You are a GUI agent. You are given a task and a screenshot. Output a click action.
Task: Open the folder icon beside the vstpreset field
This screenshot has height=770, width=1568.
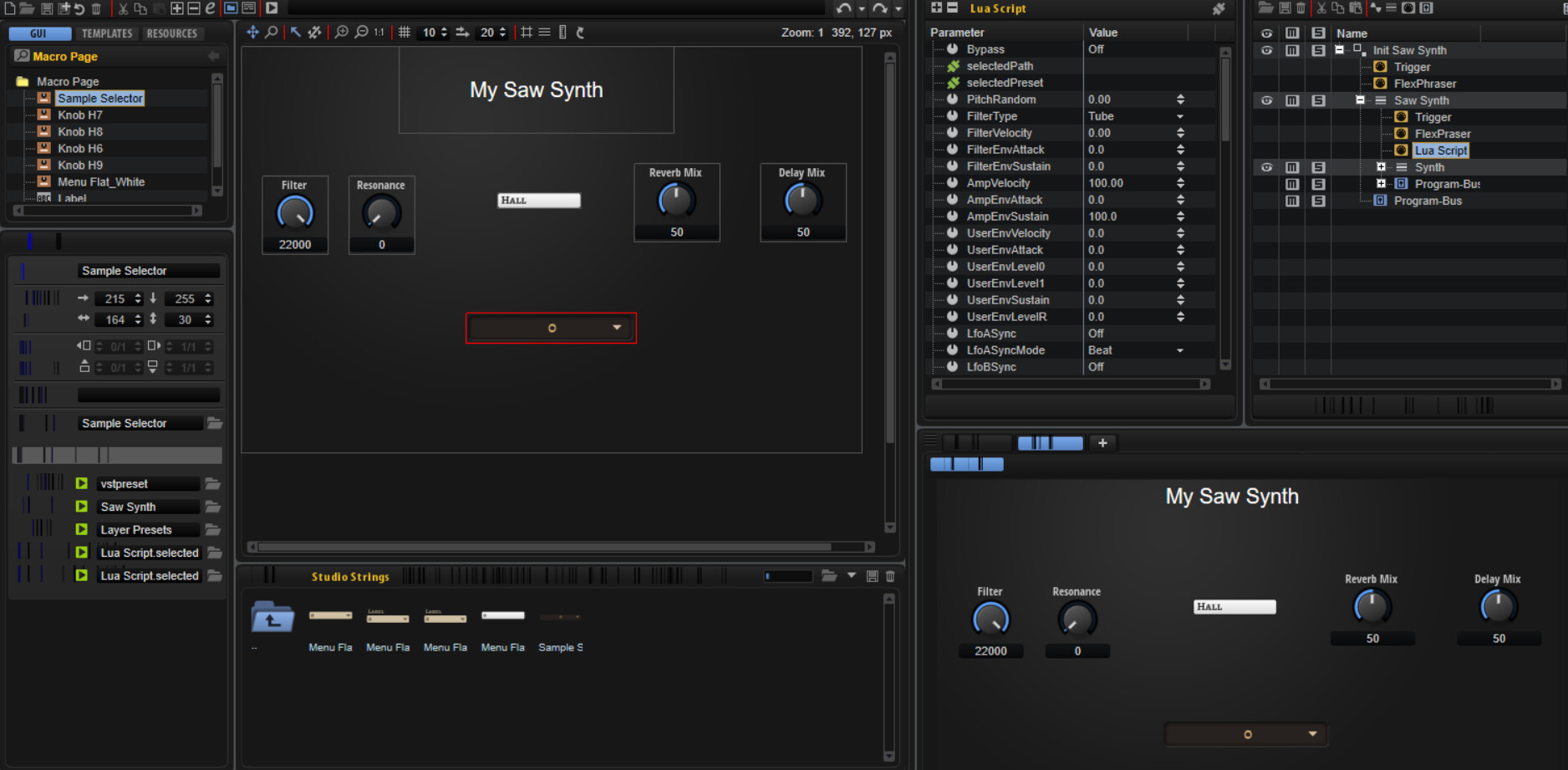click(213, 484)
